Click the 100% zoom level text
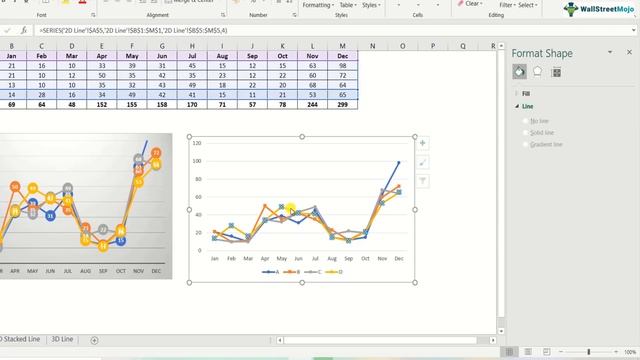The width and height of the screenshot is (640, 360). (630, 351)
